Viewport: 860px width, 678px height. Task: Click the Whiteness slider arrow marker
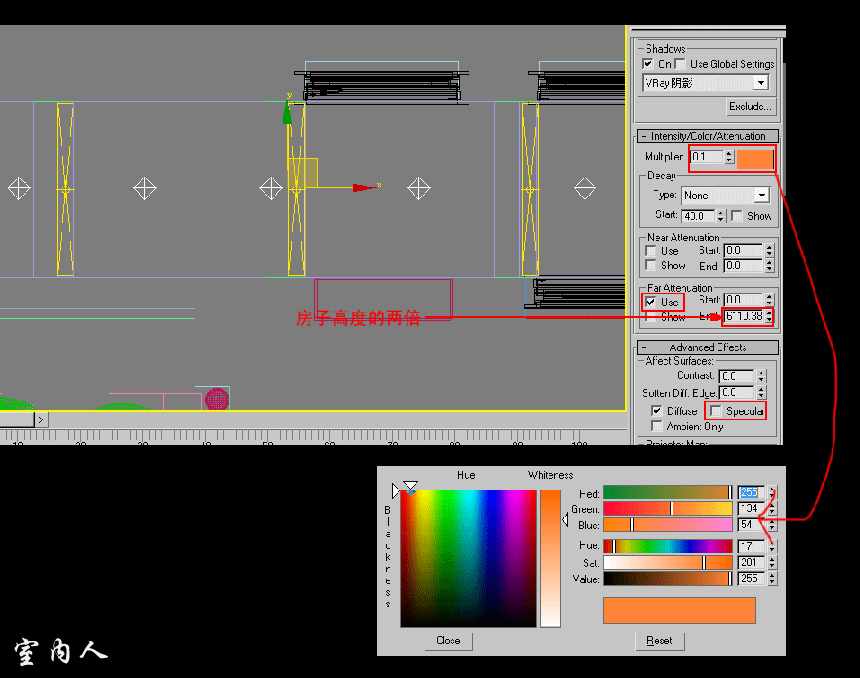click(x=565, y=519)
